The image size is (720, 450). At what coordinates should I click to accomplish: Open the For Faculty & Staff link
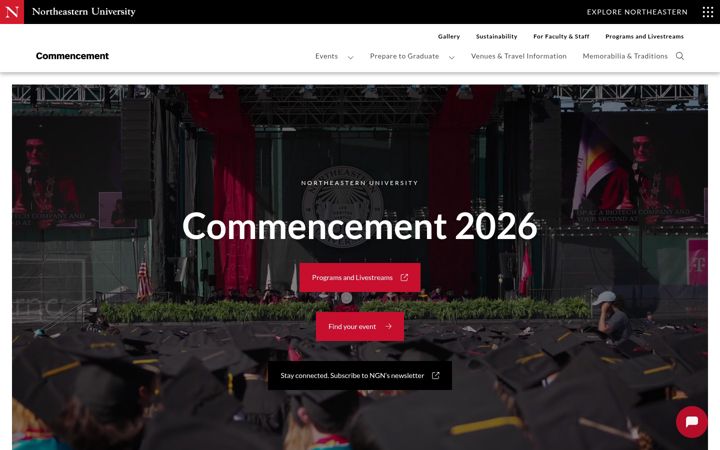(x=561, y=36)
